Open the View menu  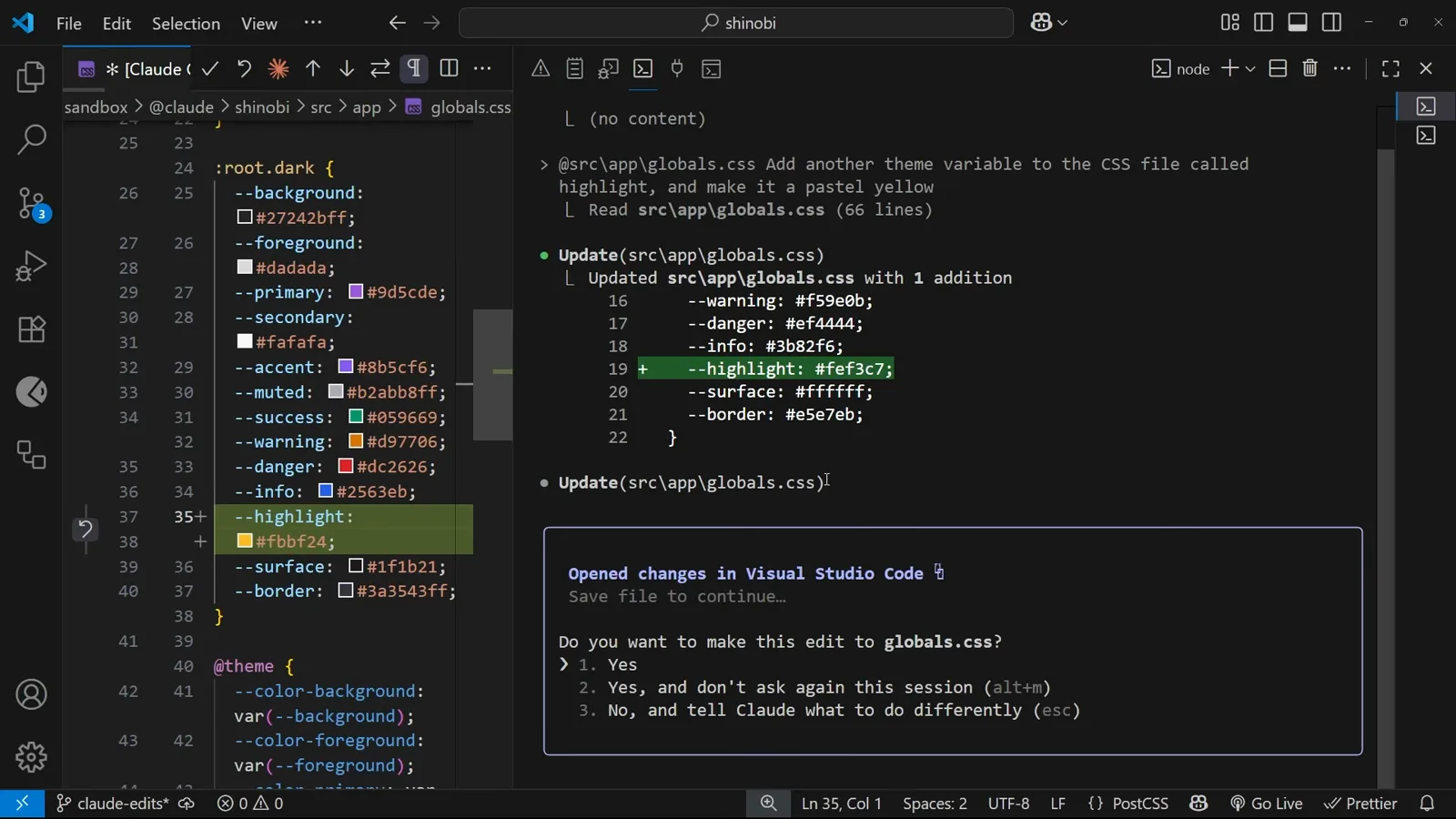[x=259, y=24]
